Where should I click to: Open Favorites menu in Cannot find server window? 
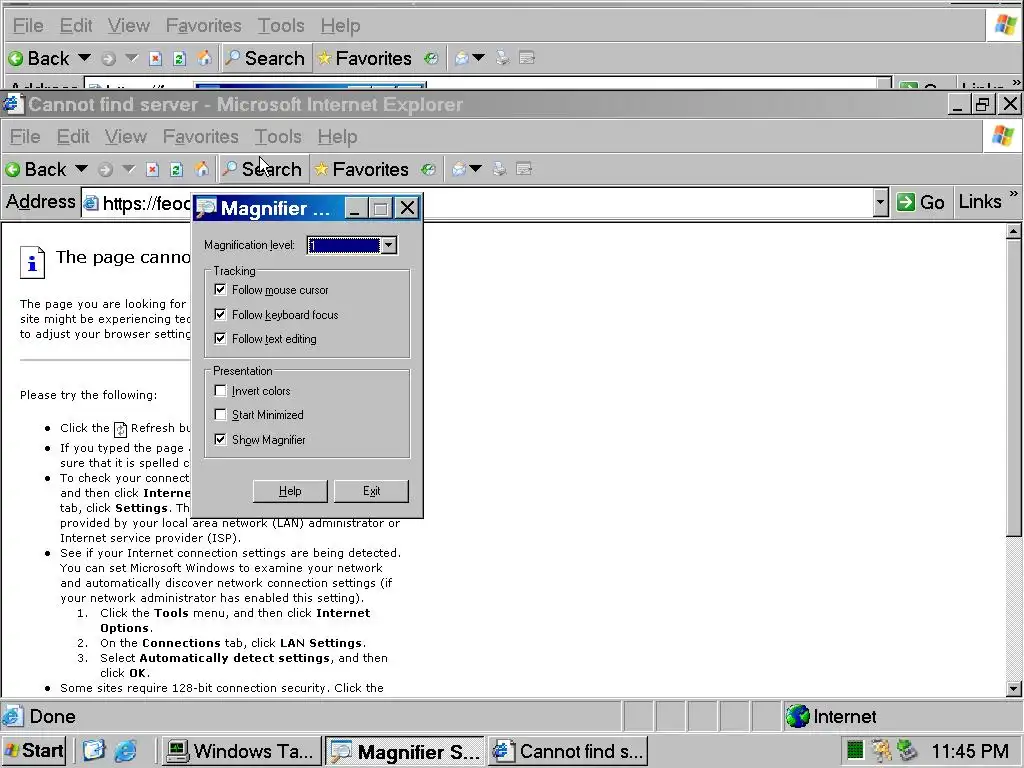click(200, 137)
